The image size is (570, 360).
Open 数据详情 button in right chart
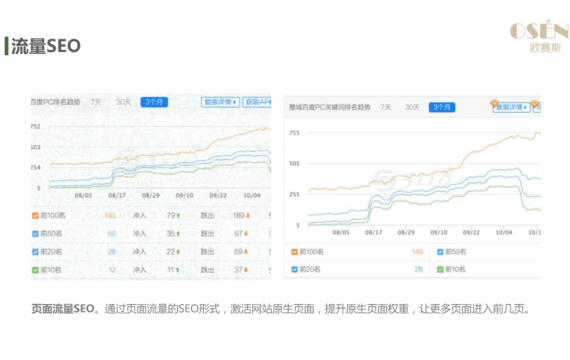[x=511, y=107]
